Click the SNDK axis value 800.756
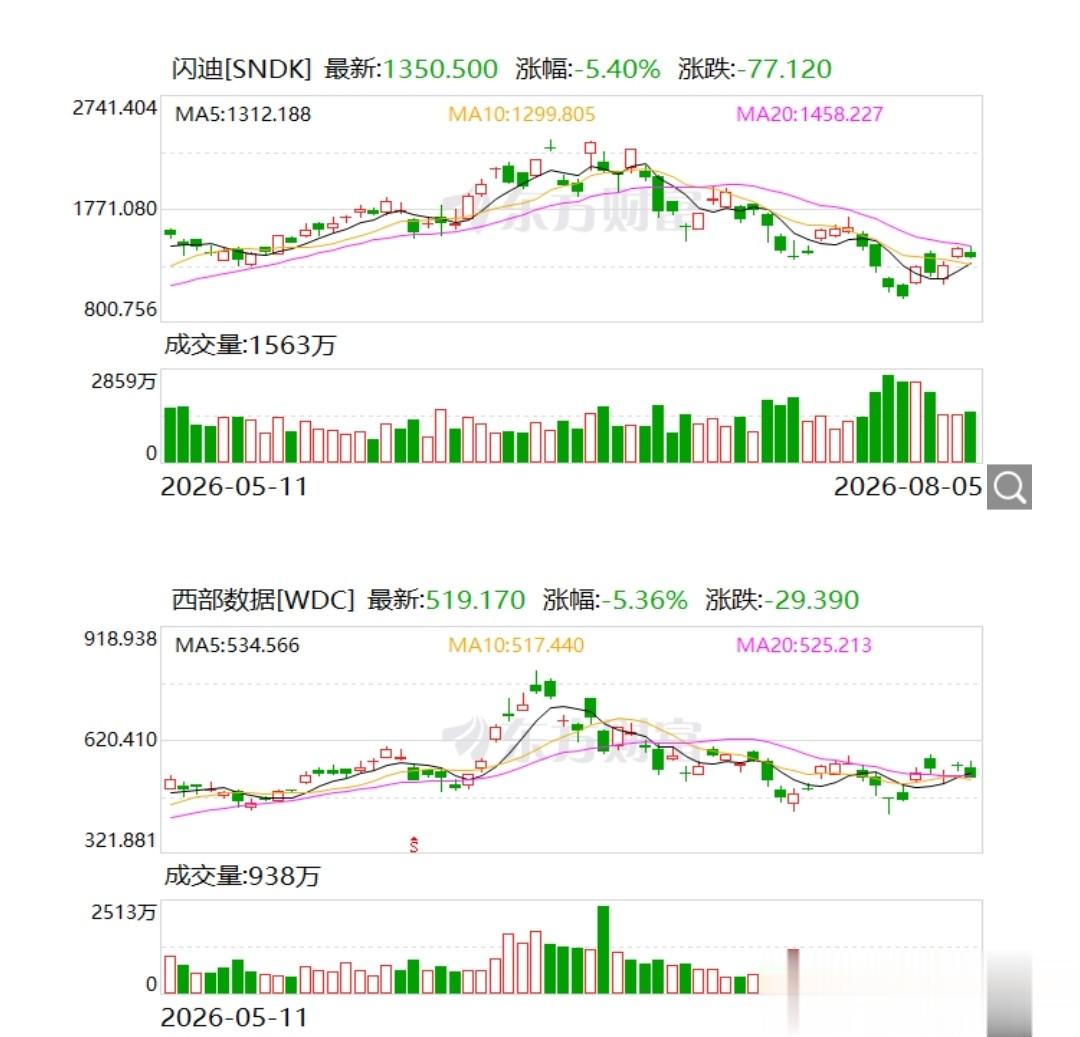The height and width of the screenshot is (1037, 1080). [x=120, y=308]
